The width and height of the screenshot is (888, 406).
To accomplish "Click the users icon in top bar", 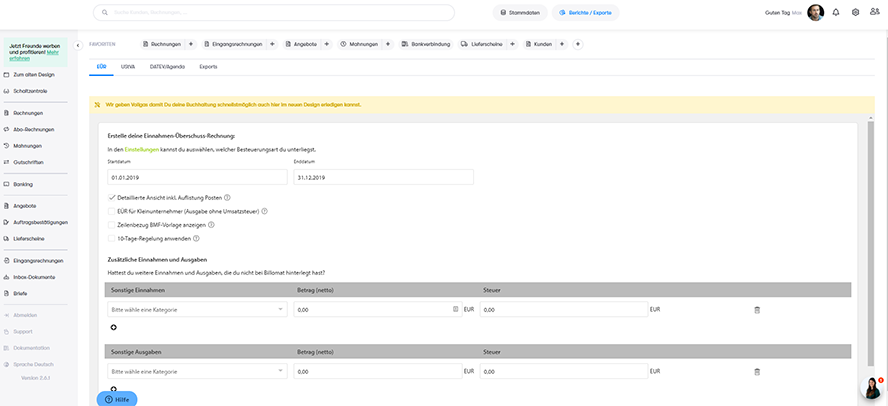I will [875, 13].
